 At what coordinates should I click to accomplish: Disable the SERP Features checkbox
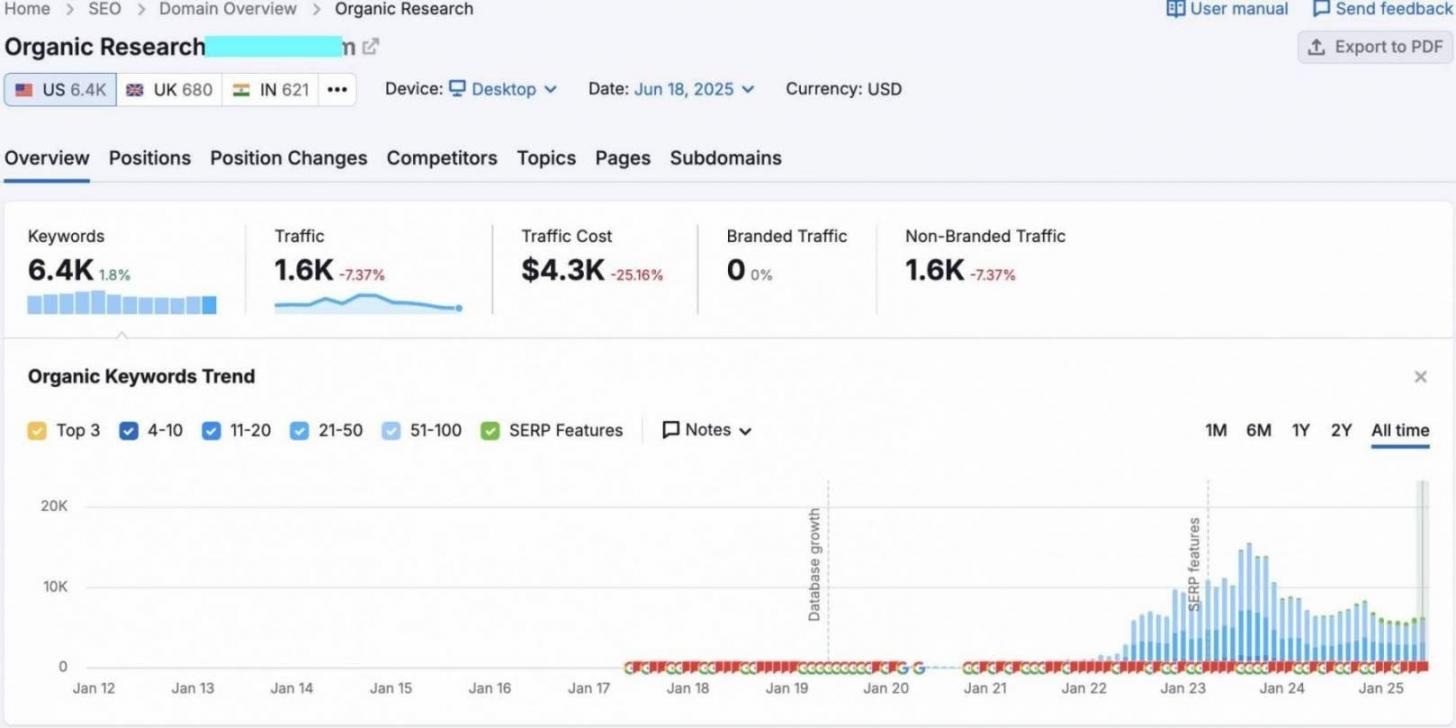tap(490, 431)
